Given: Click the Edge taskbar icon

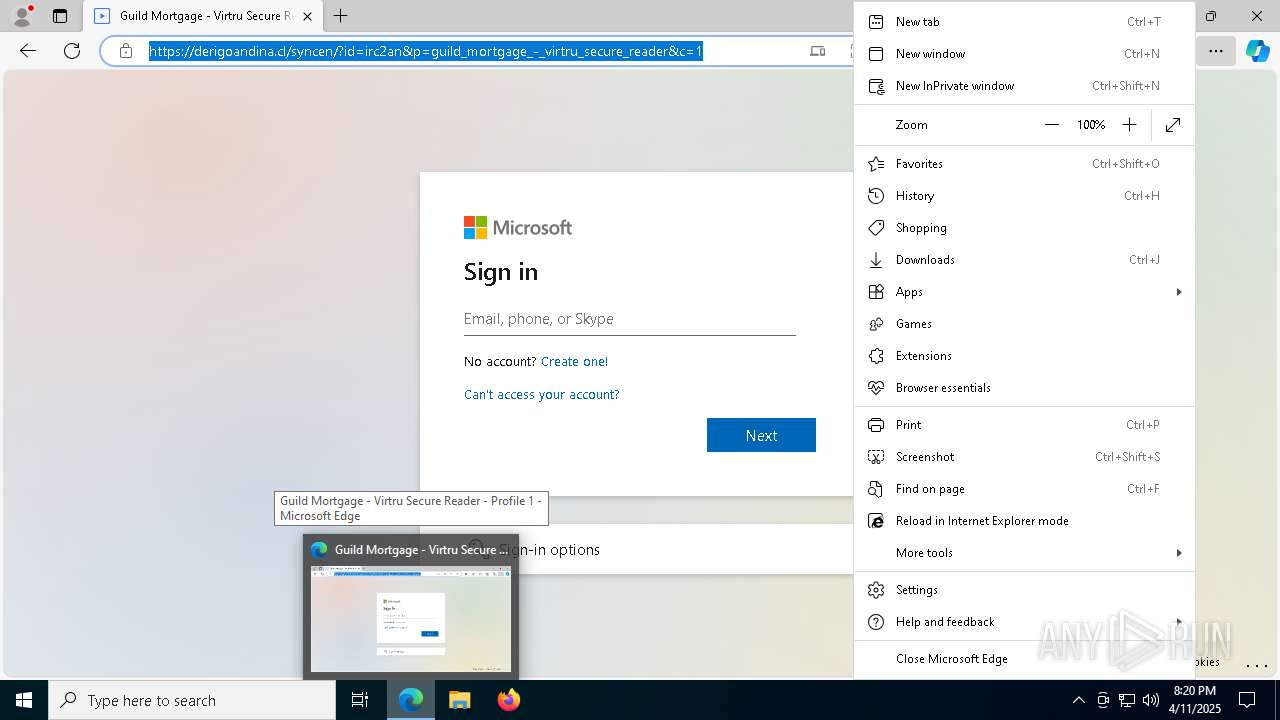Looking at the screenshot, I should pyautogui.click(x=411, y=700).
